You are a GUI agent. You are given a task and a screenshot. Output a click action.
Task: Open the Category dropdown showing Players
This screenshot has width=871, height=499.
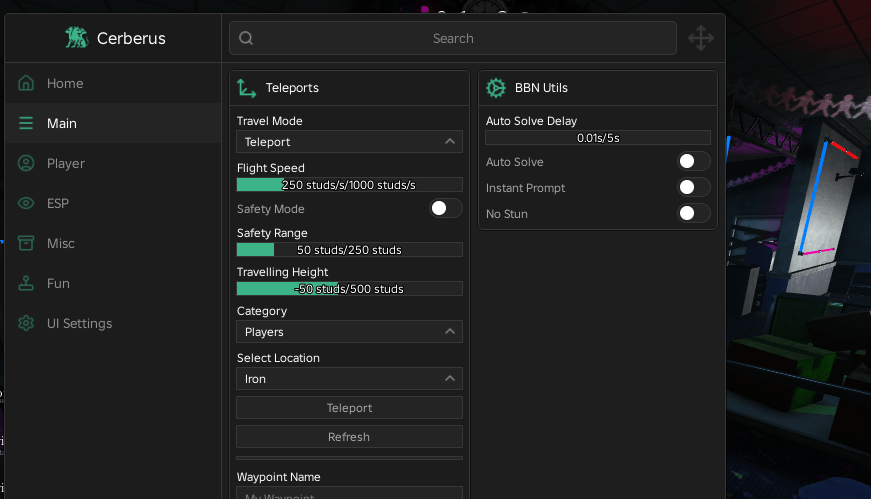349,332
